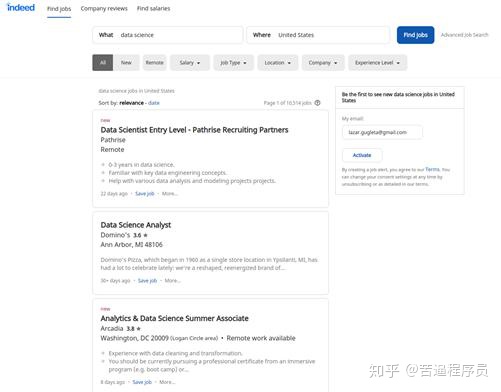Expand the Company dropdown

pyautogui.click(x=323, y=63)
